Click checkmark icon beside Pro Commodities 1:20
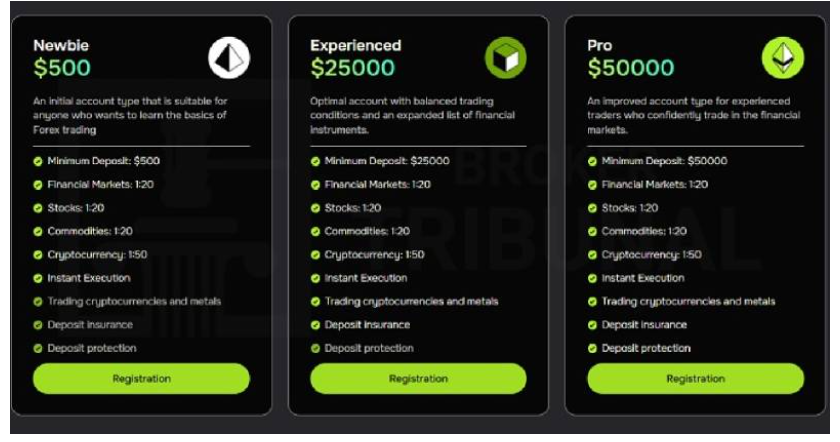The width and height of the screenshot is (840, 442). pos(592,231)
